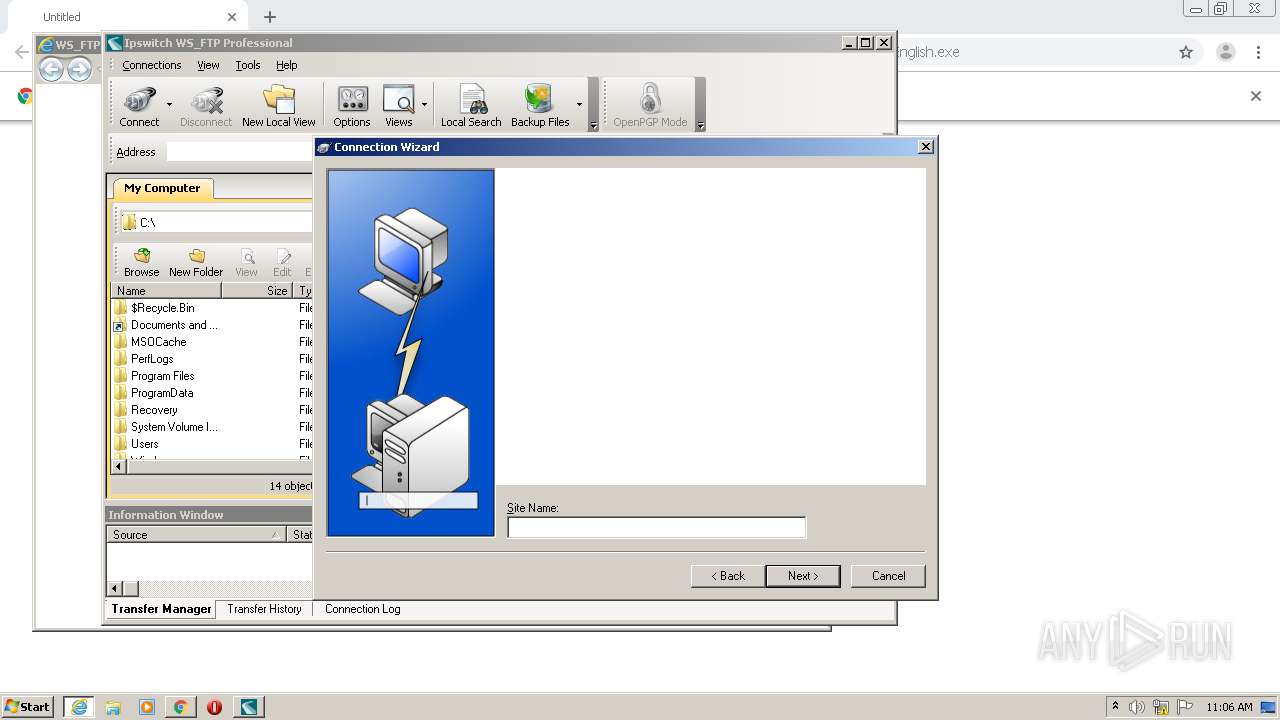Open the Options tool
This screenshot has height=720, width=1280.
tap(352, 106)
